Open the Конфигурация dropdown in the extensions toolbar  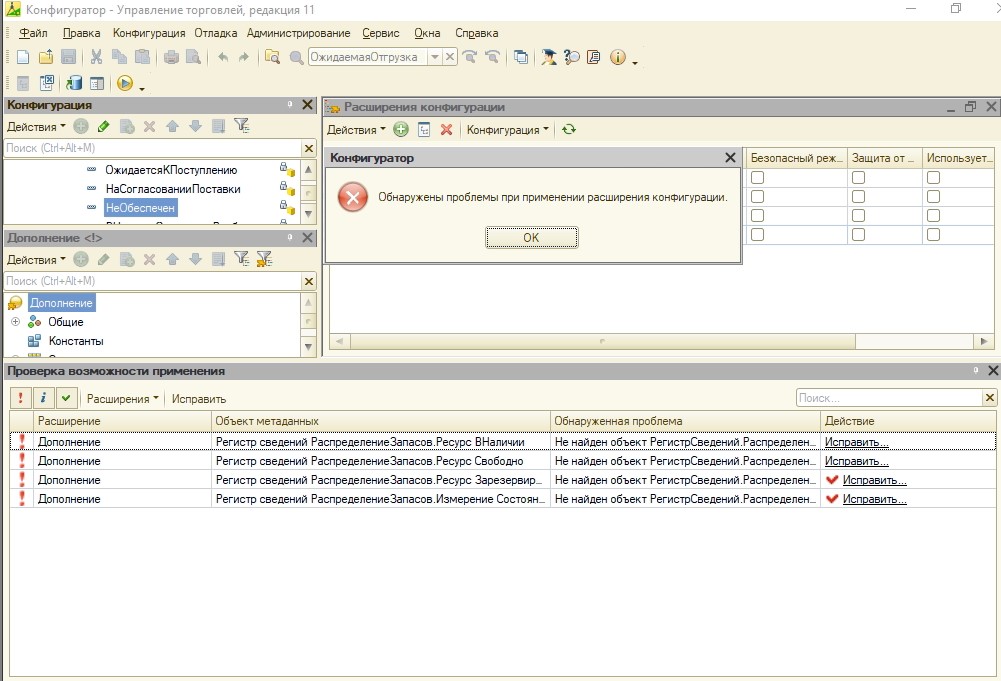(508, 130)
